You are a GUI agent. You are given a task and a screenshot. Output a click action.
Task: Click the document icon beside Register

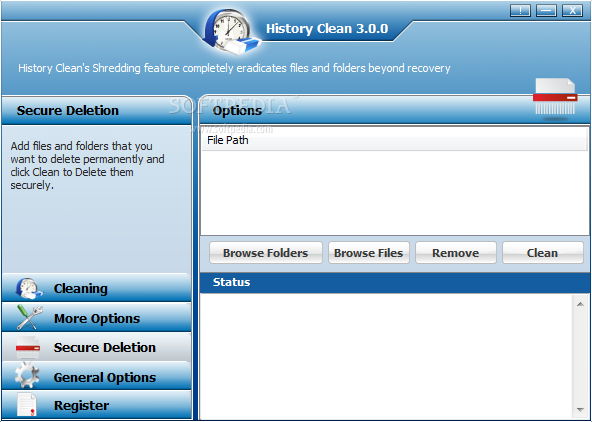[x=28, y=405]
